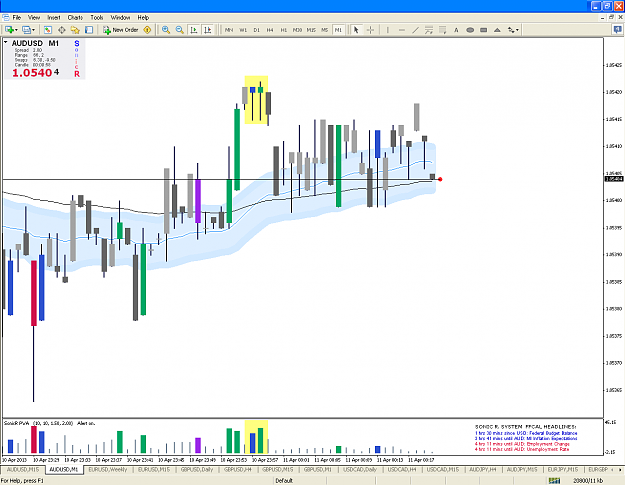Toggle the Market Watch window icon
This screenshot has height=485, width=625.
pos(48,30)
